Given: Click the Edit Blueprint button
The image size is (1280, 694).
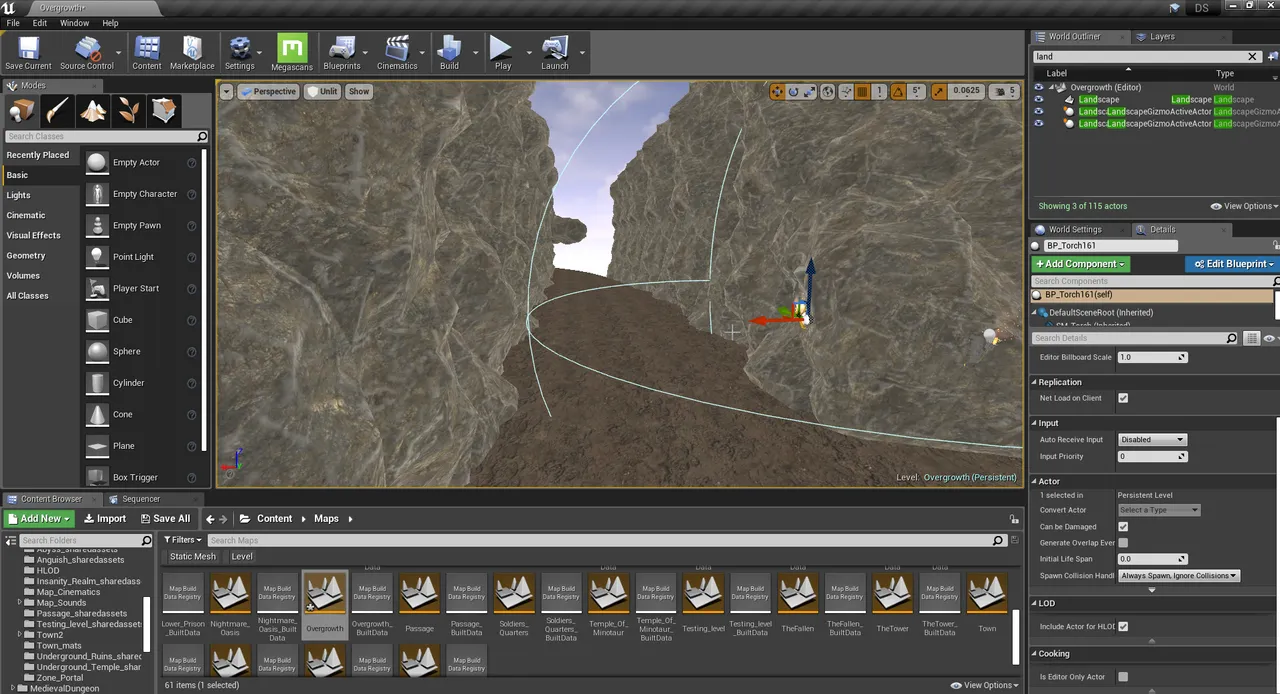Looking at the screenshot, I should point(1233,264).
